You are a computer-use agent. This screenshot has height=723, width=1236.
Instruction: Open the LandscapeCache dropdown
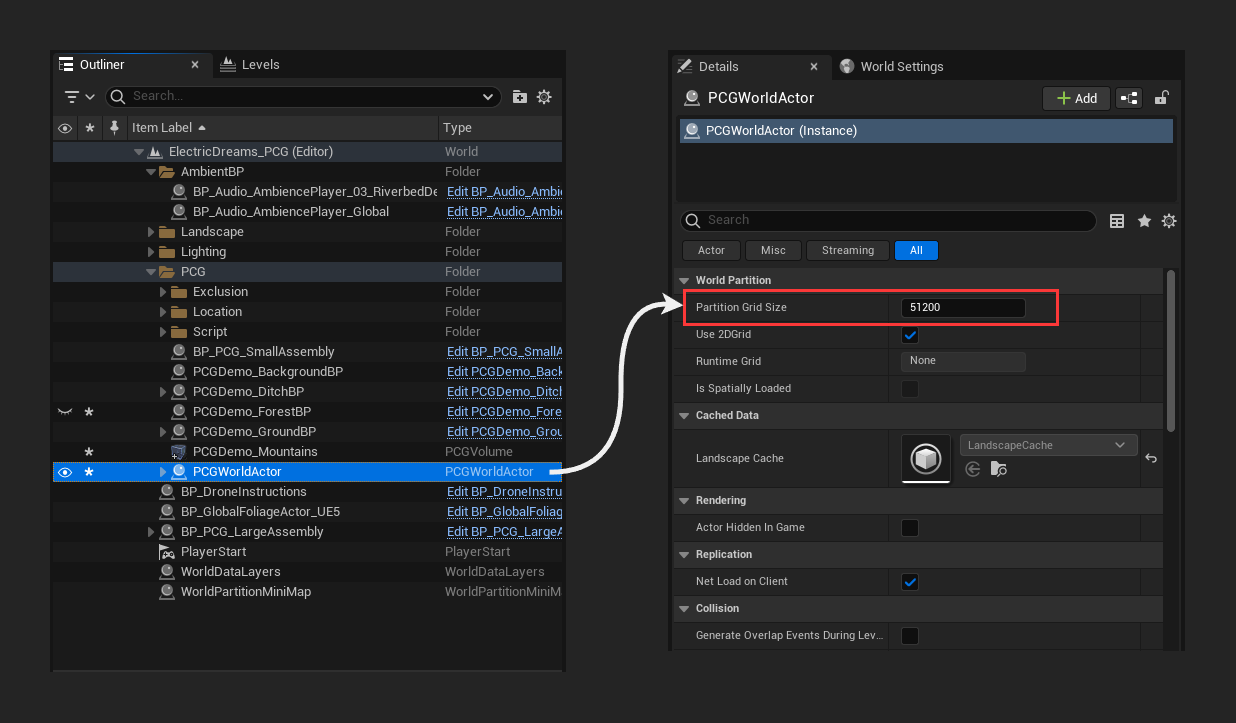coord(1048,444)
